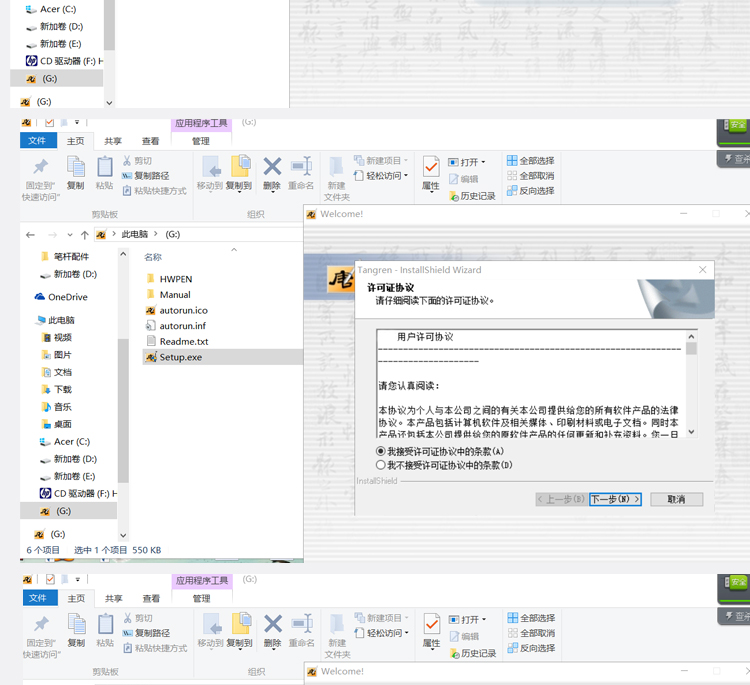Click the 下一步(N) button
750x685 pixels.
tap(615, 499)
